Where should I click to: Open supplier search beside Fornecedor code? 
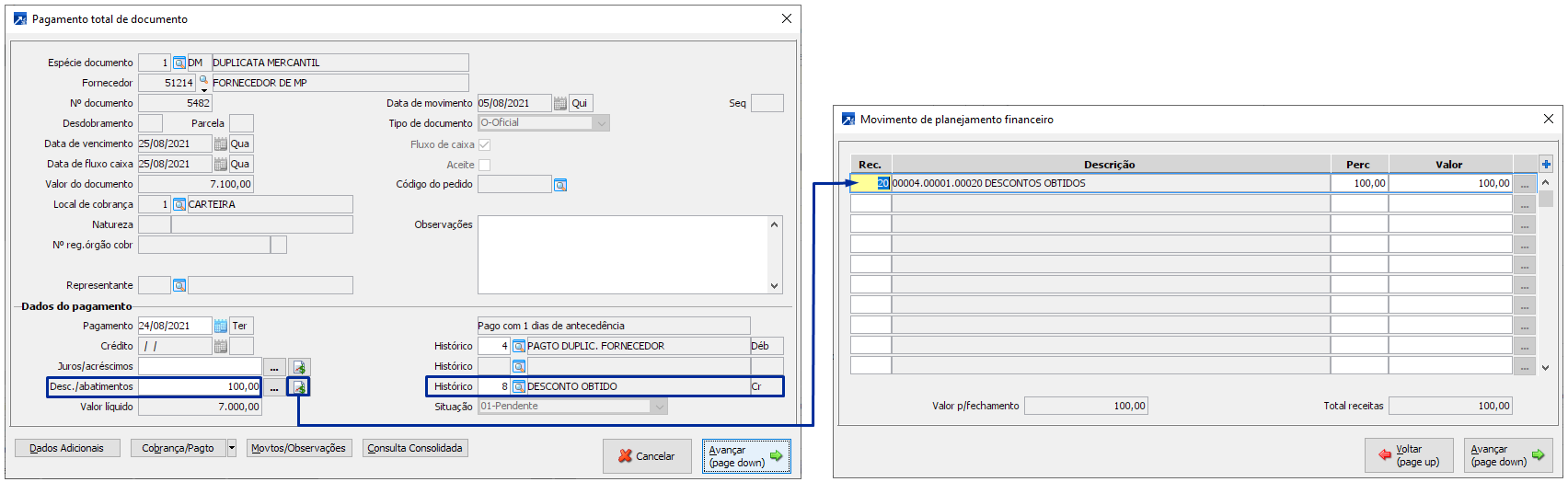click(204, 83)
